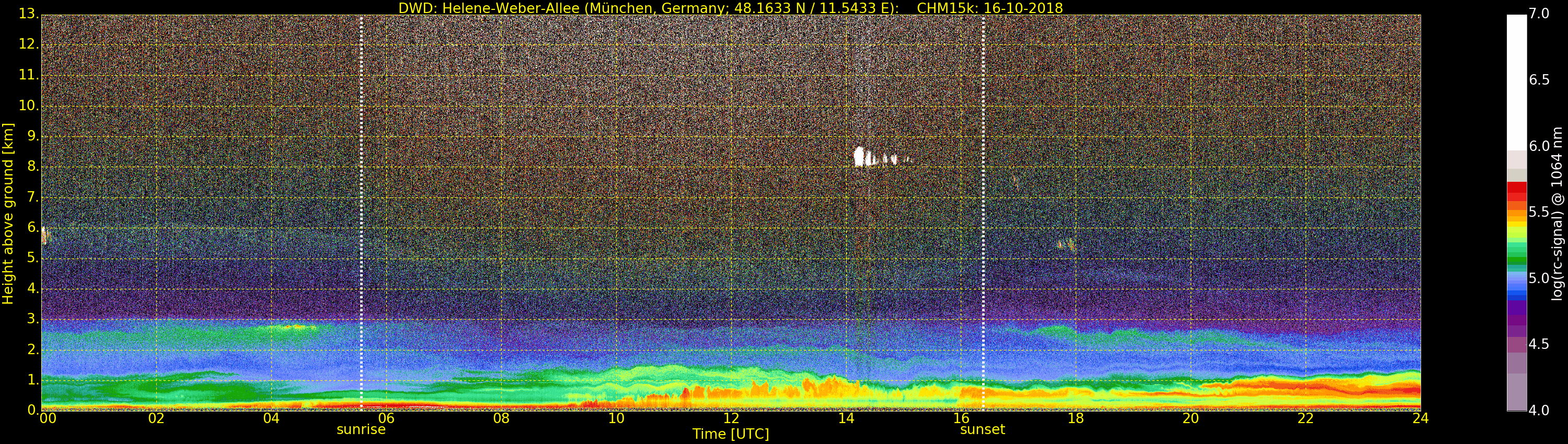Viewport: 1568px width, 444px height.
Task: Click the "0." height axis tick label
Action: (33, 410)
